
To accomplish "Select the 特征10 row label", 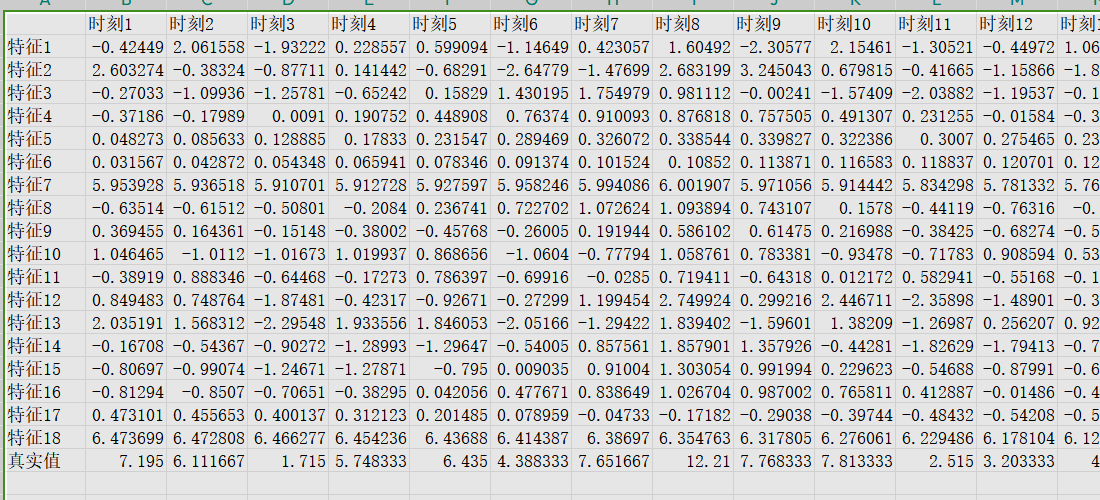I will click(x=45, y=254).
